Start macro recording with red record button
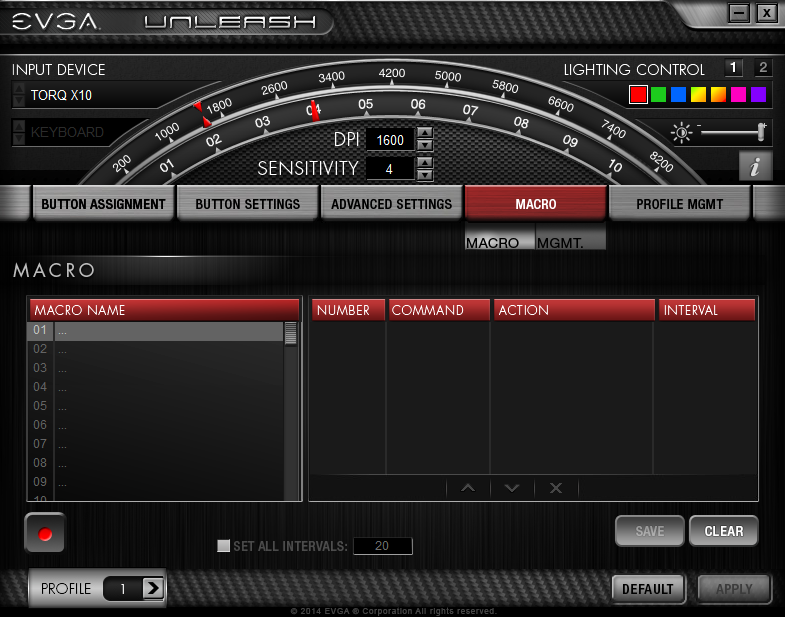This screenshot has height=617, width=785. pos(44,533)
